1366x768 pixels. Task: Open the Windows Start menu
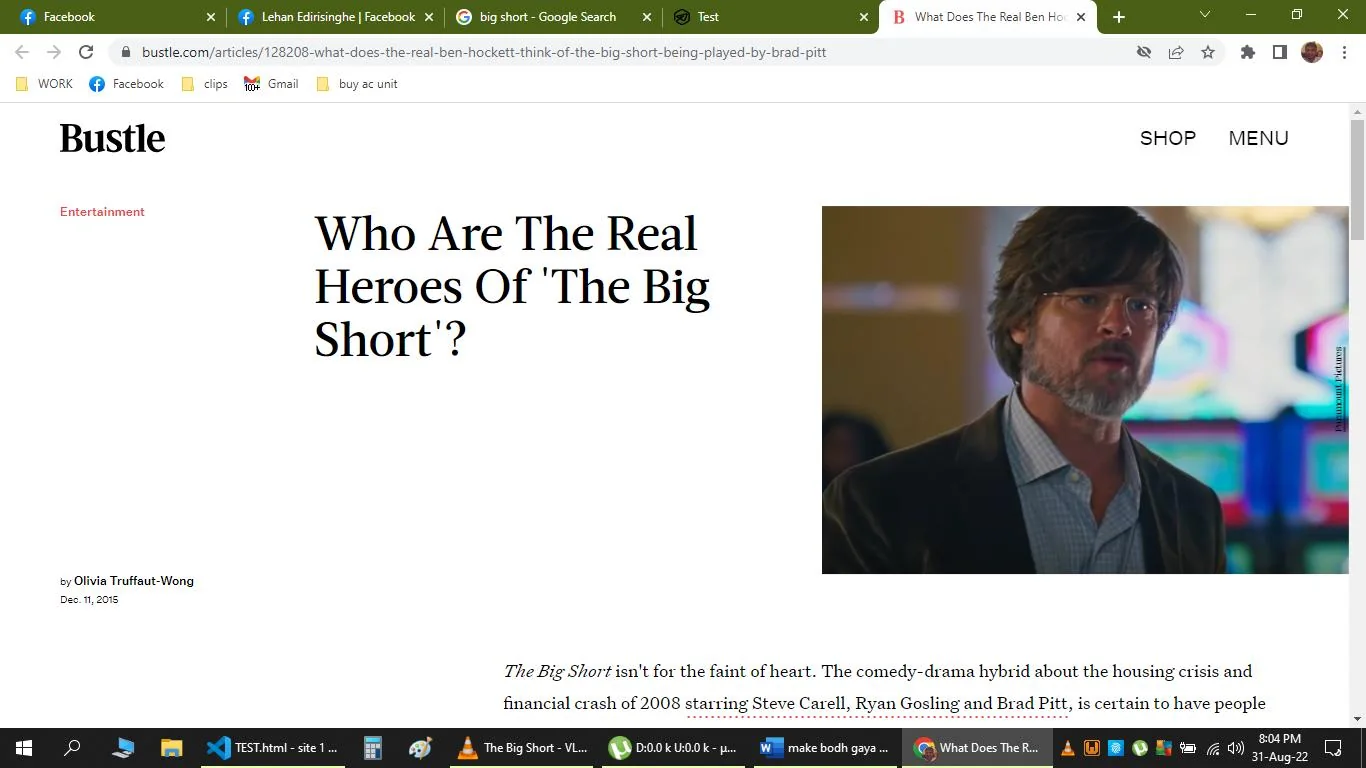[24, 748]
